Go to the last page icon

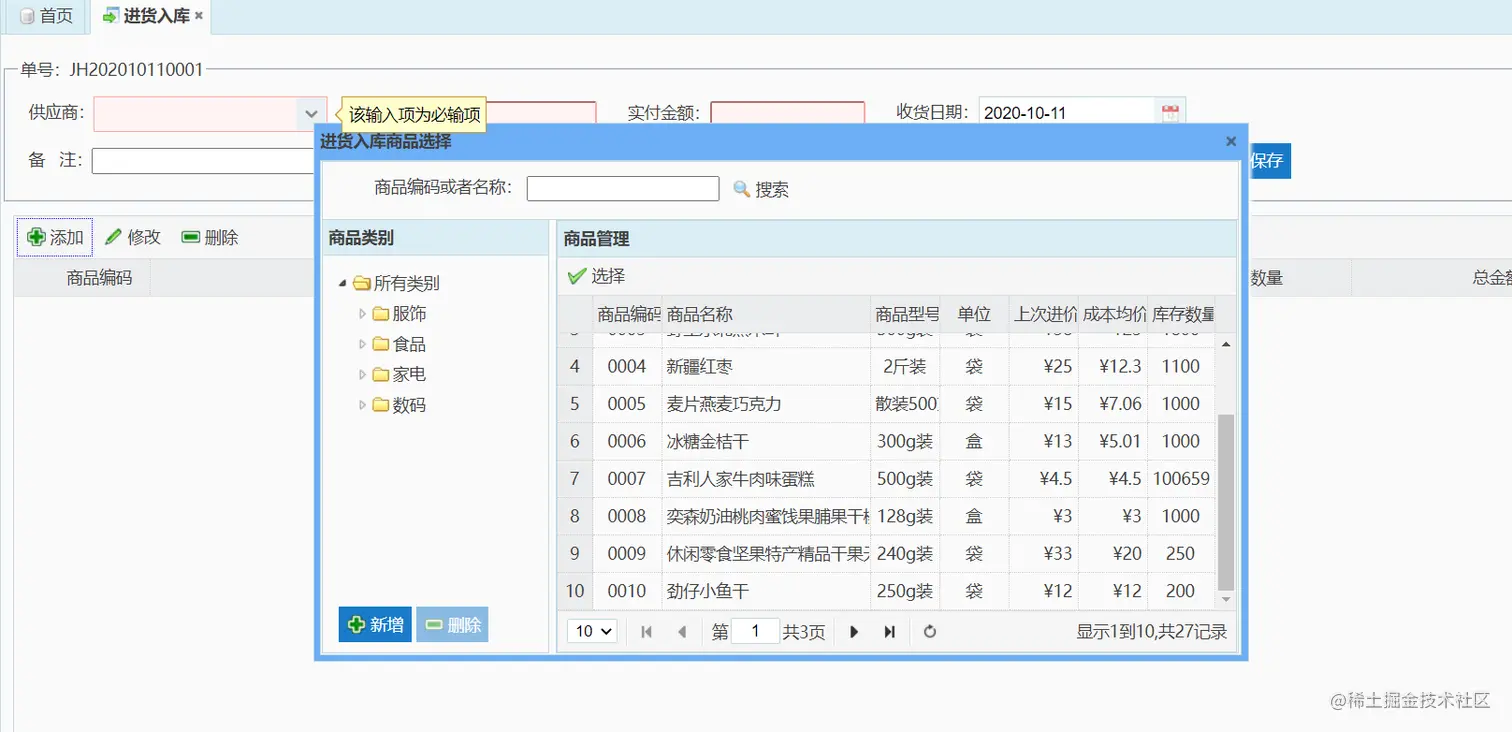(x=890, y=631)
